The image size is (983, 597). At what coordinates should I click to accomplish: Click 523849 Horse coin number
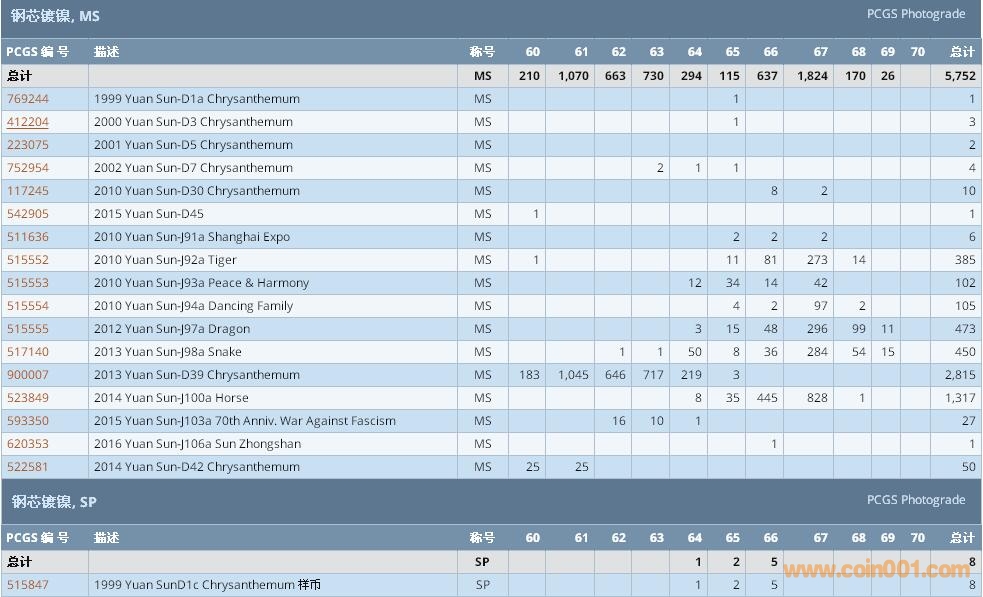click(28, 398)
